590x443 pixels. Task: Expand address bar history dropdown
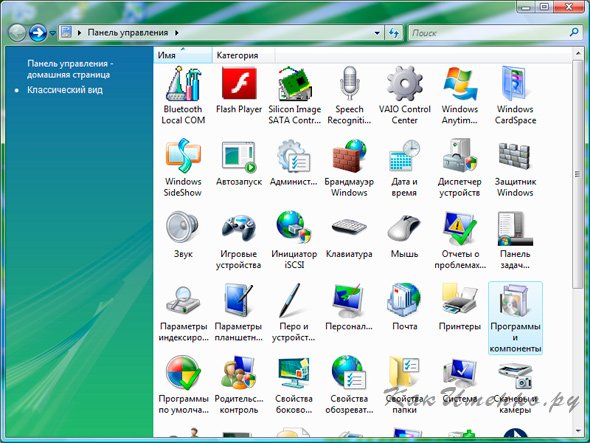[x=377, y=33]
